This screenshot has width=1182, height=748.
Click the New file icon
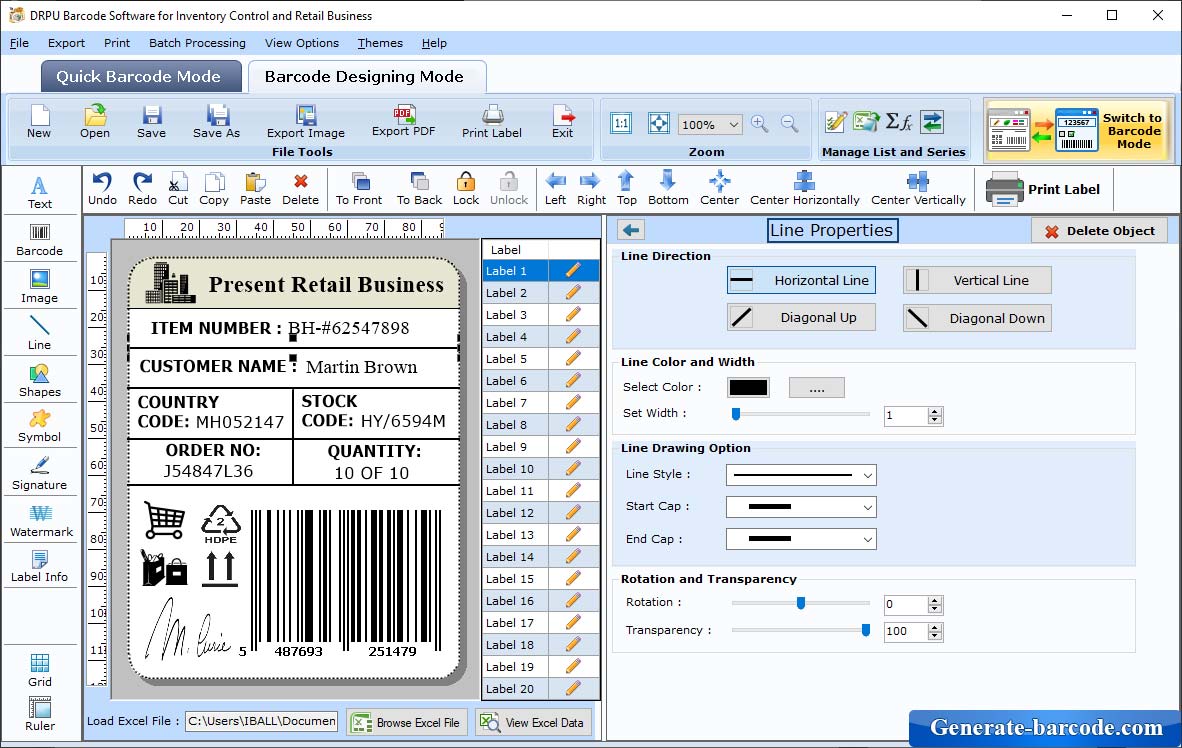point(39,121)
